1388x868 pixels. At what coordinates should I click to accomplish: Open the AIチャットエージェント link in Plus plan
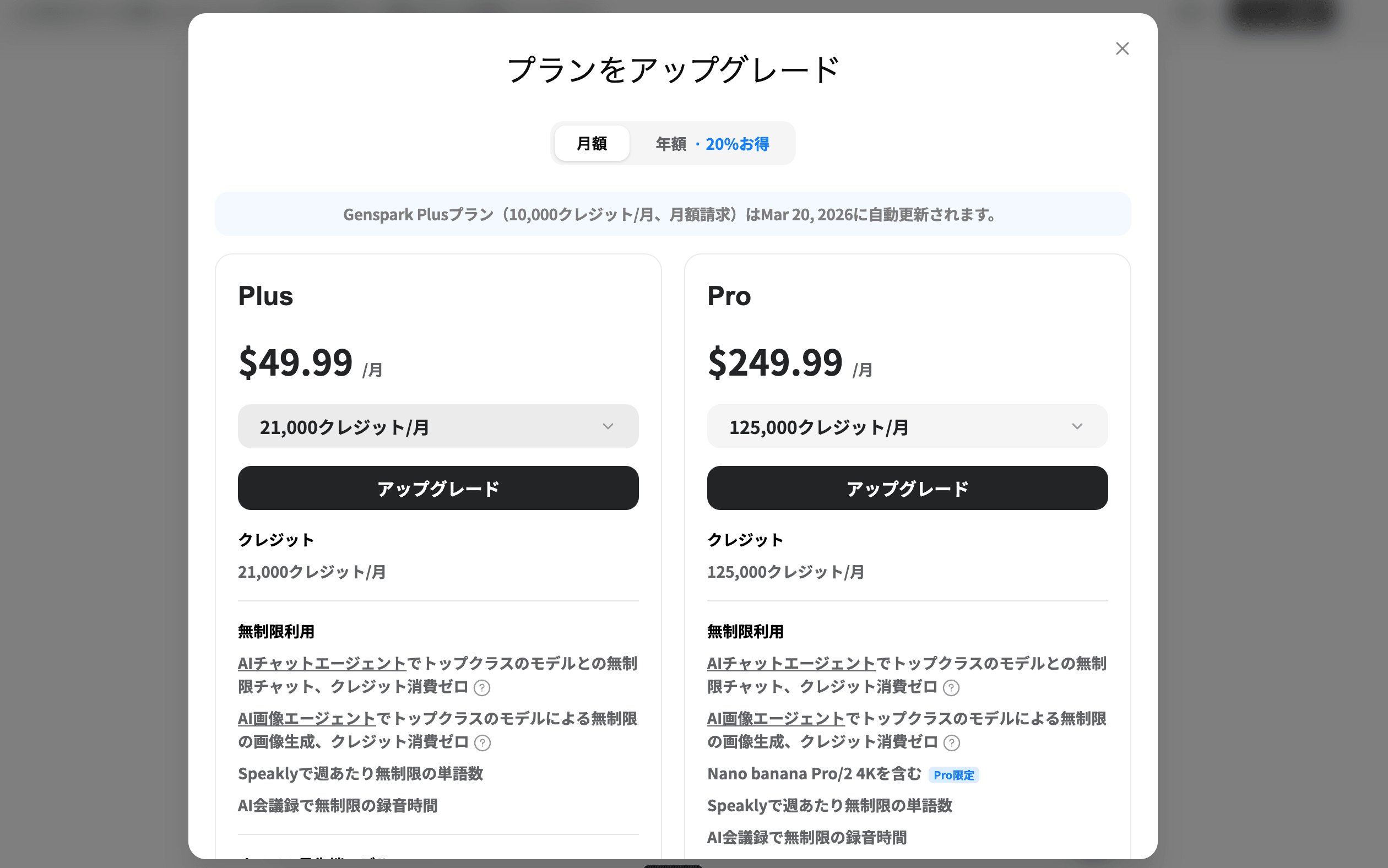322,664
